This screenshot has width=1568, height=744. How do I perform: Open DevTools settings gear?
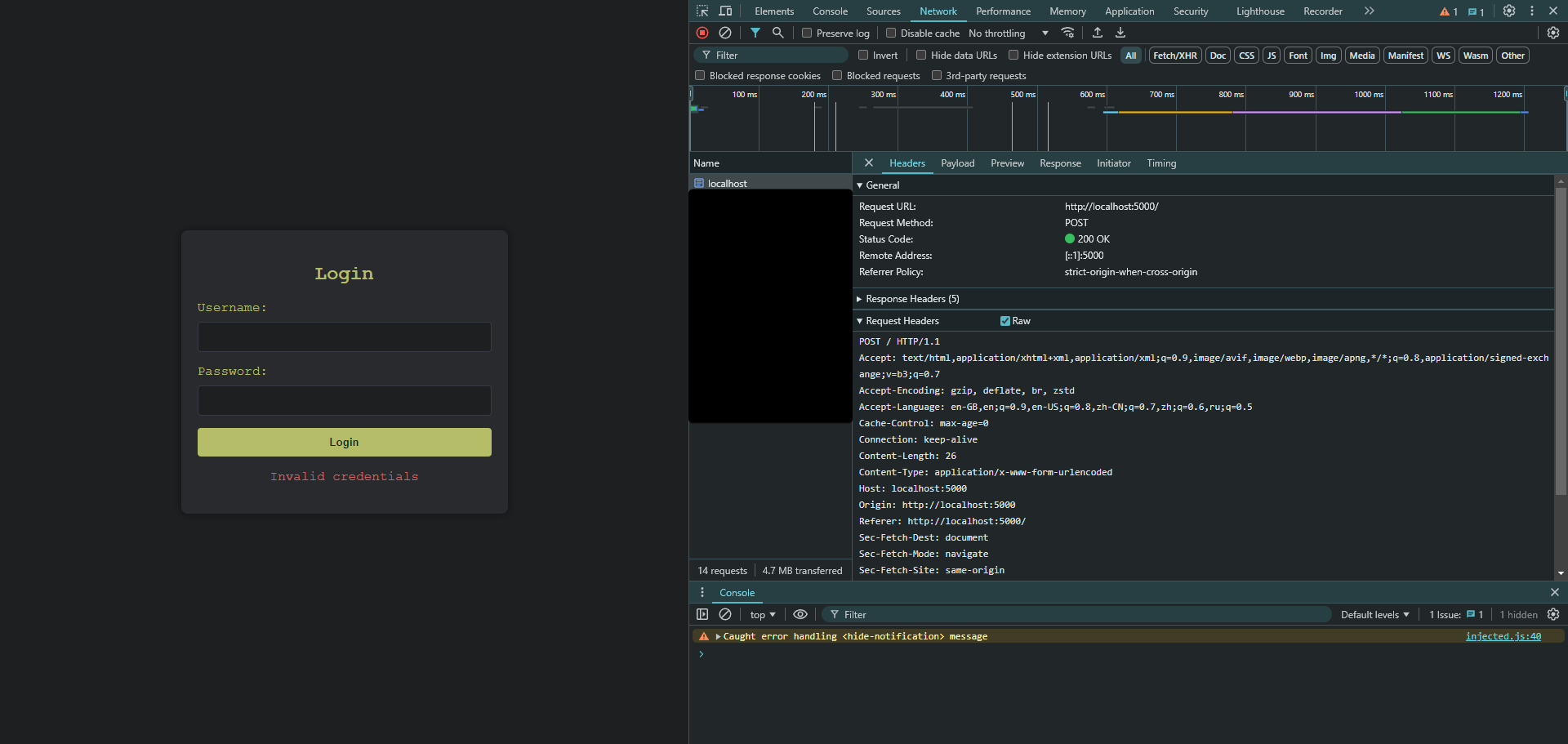point(1509,11)
